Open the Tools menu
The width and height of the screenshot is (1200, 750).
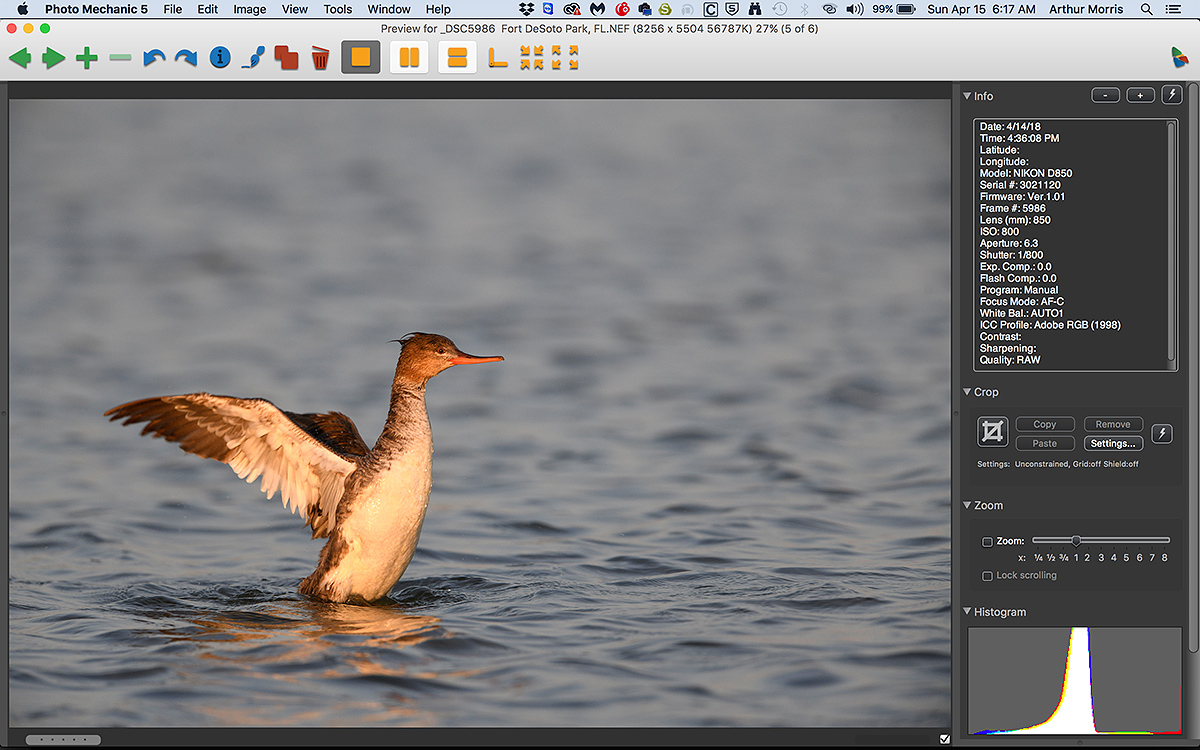pyautogui.click(x=338, y=9)
